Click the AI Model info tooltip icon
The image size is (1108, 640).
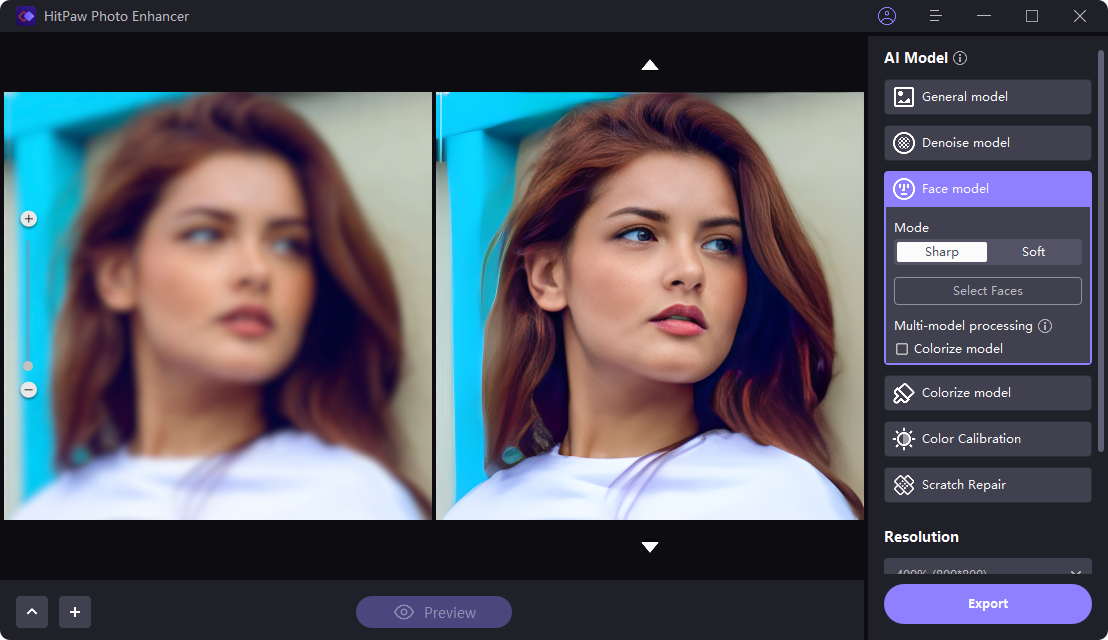(x=960, y=57)
